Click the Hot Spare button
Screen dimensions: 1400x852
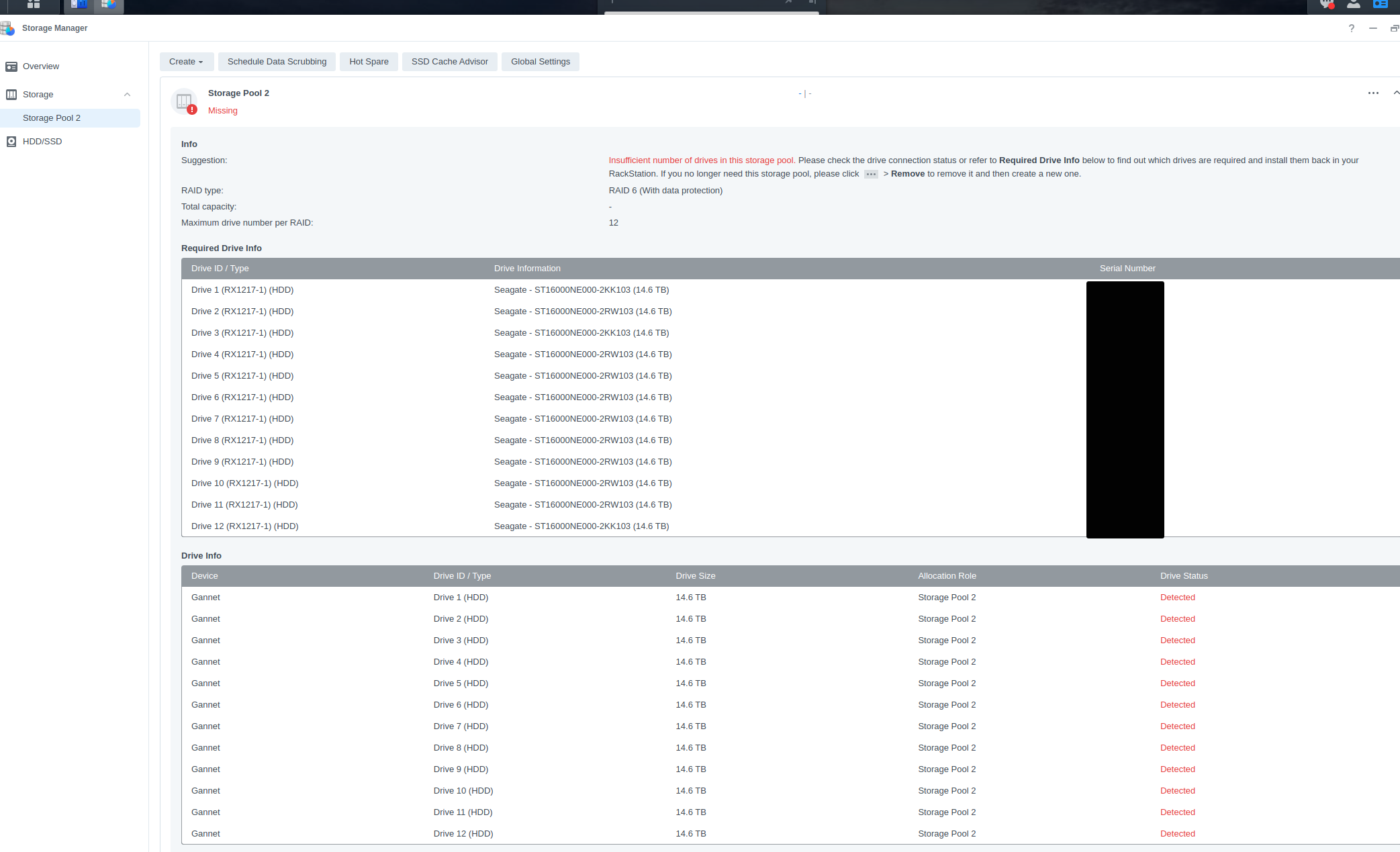pyautogui.click(x=368, y=61)
